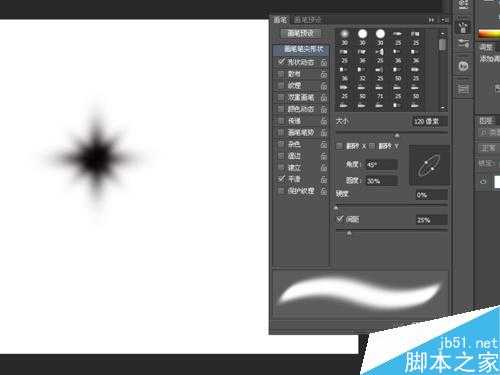
Task: Click the spacing (间距) slider
Action: (x=391, y=231)
